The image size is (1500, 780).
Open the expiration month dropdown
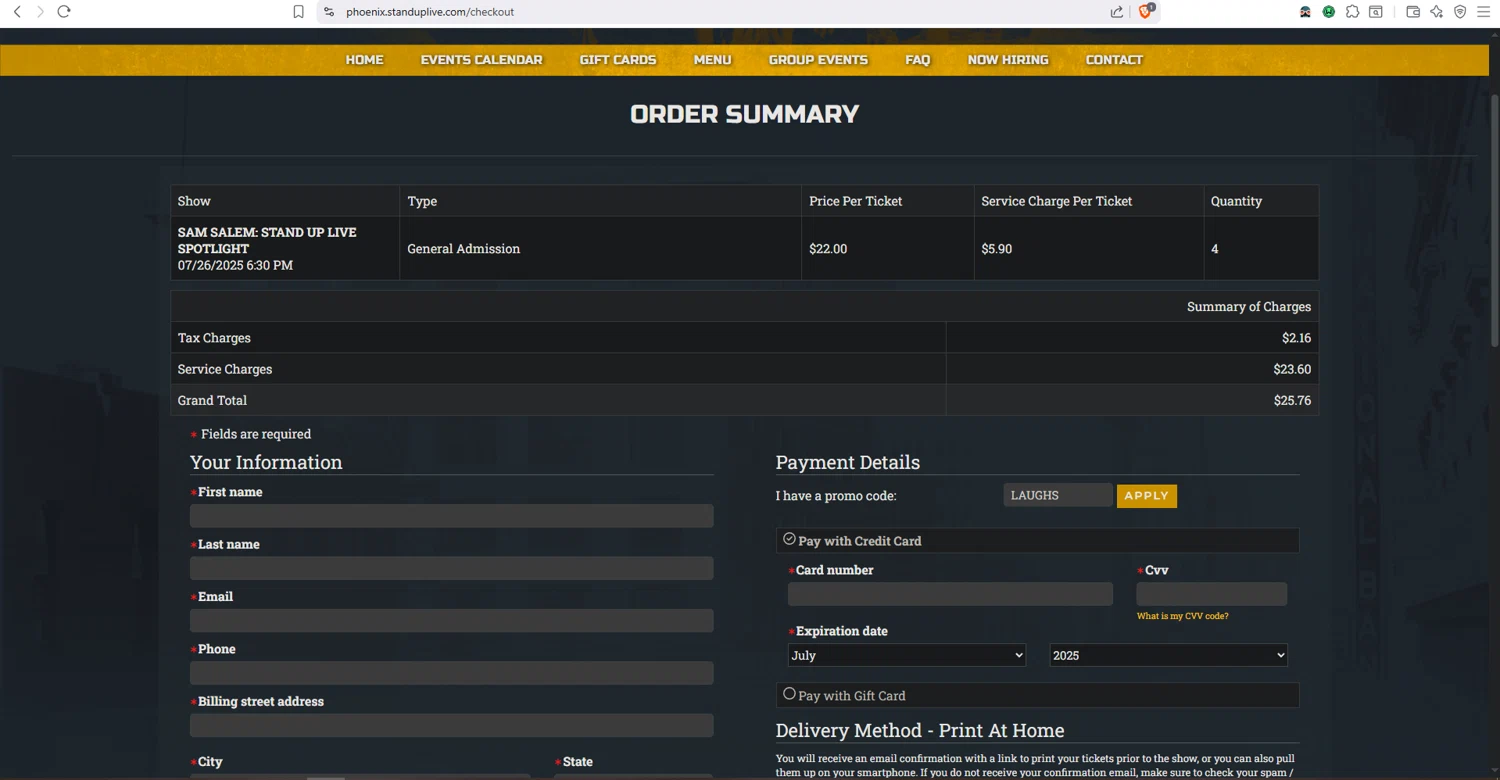[x=907, y=655]
